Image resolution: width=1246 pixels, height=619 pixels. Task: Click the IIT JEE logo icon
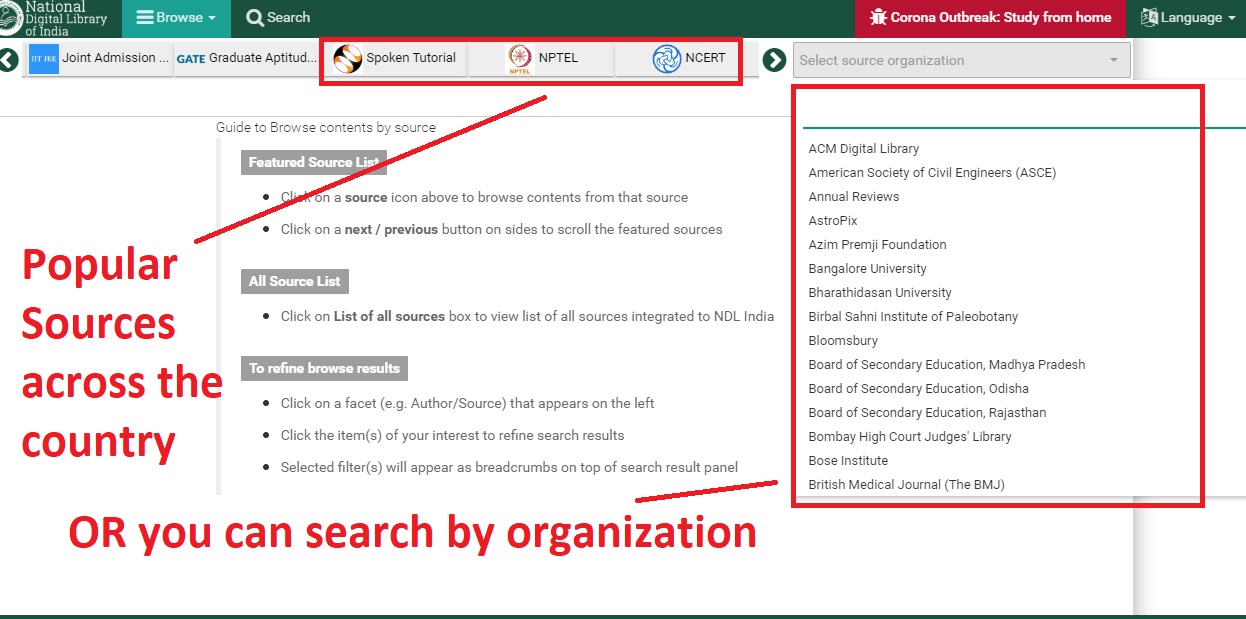pyautogui.click(x=44, y=59)
